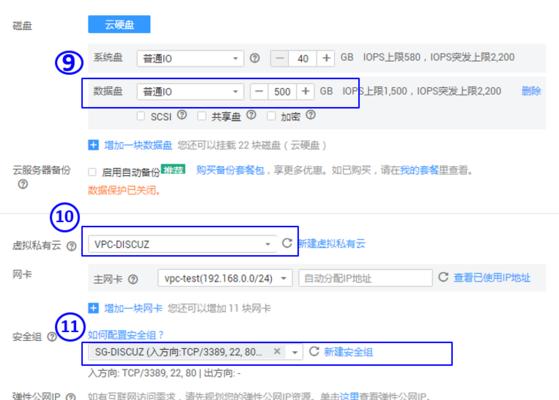Click the 数据保护已关闭 warning text
This screenshot has height=400, width=559.
124,190
